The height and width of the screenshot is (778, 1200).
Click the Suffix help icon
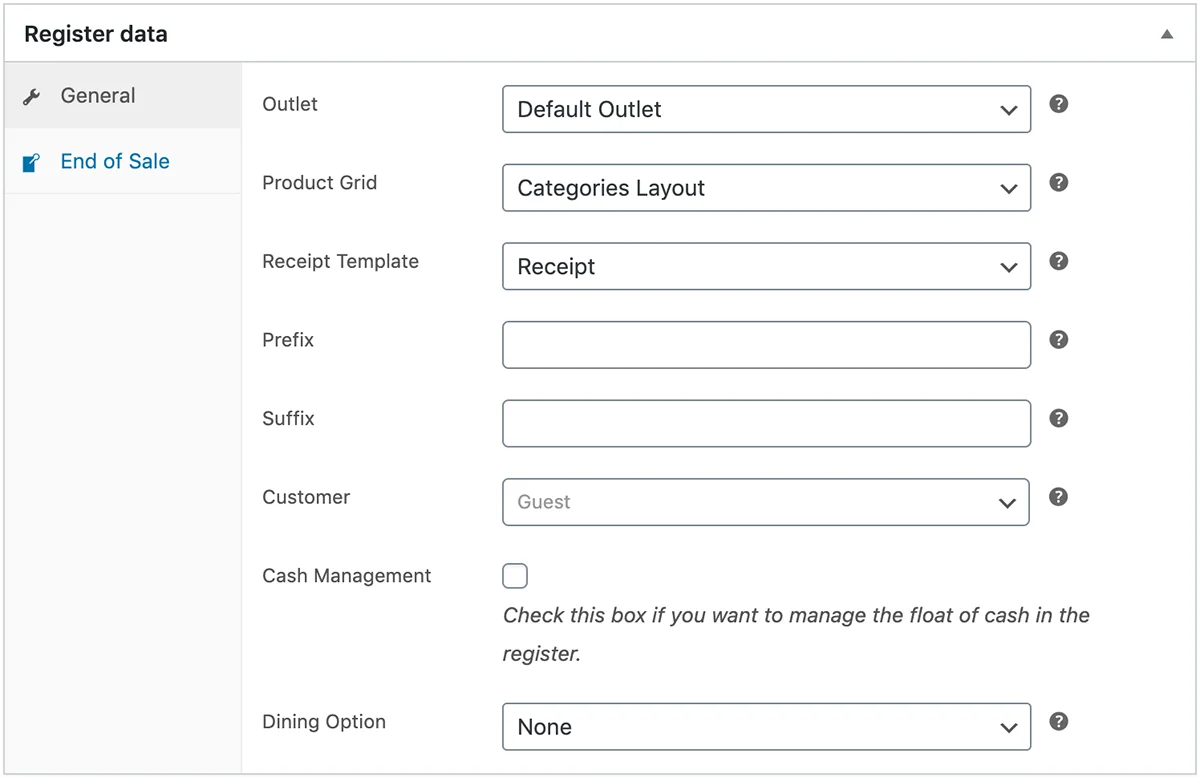click(1058, 418)
